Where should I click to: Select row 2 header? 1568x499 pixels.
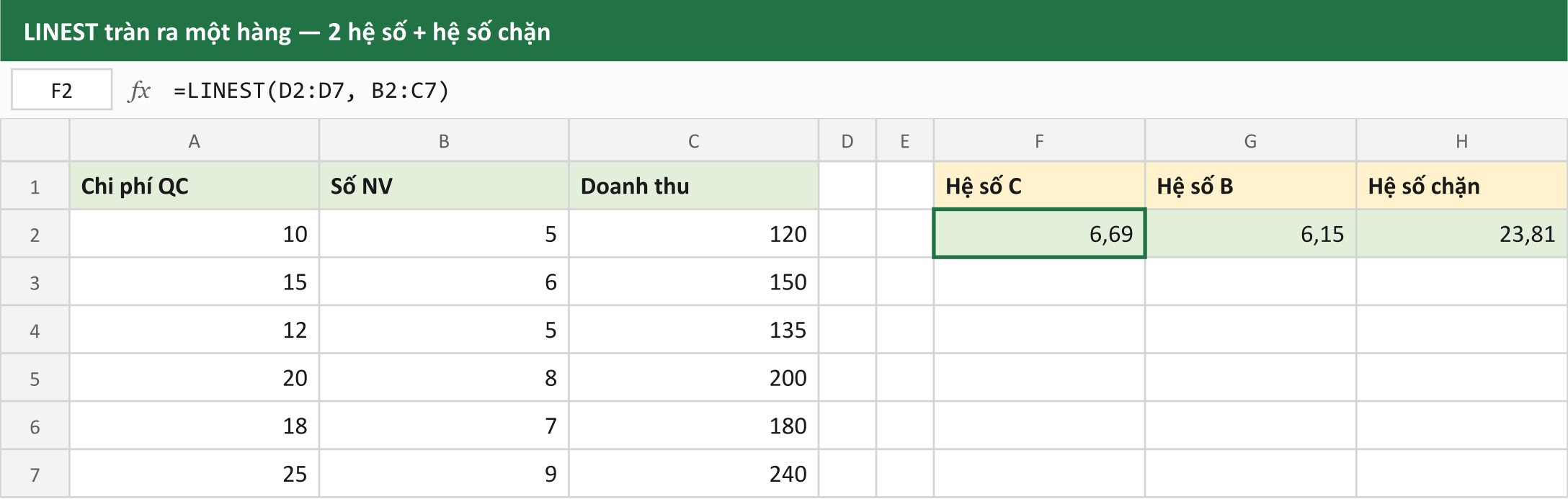35,233
